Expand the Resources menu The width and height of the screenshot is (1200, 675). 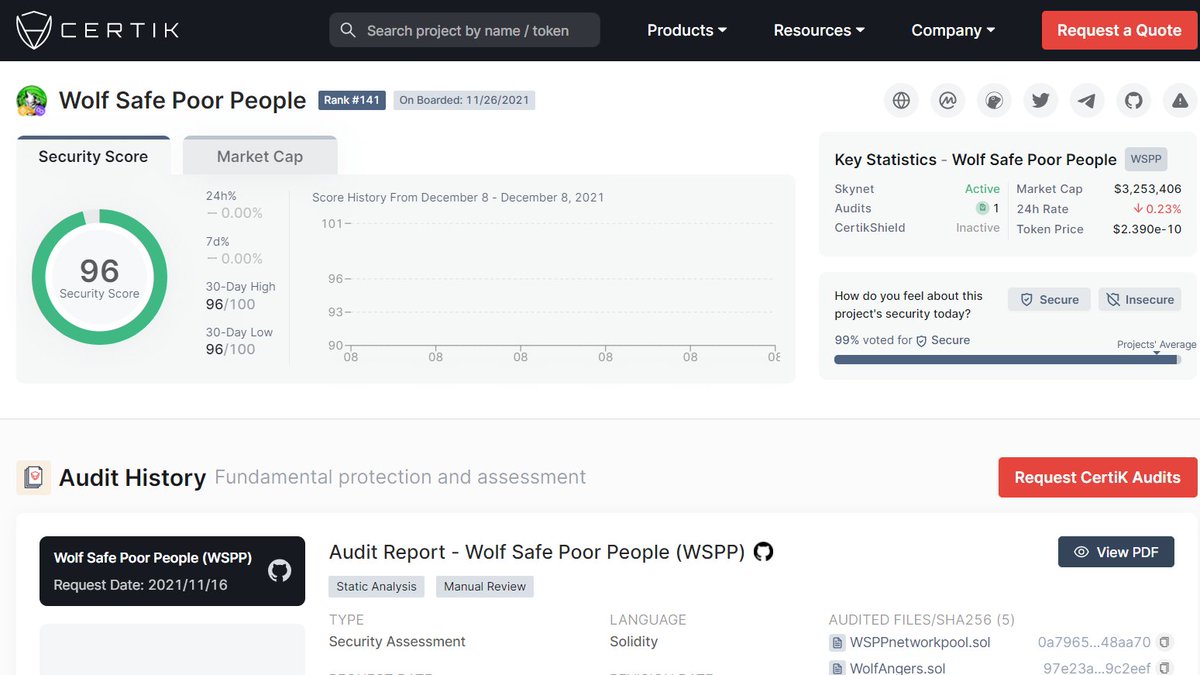(819, 30)
